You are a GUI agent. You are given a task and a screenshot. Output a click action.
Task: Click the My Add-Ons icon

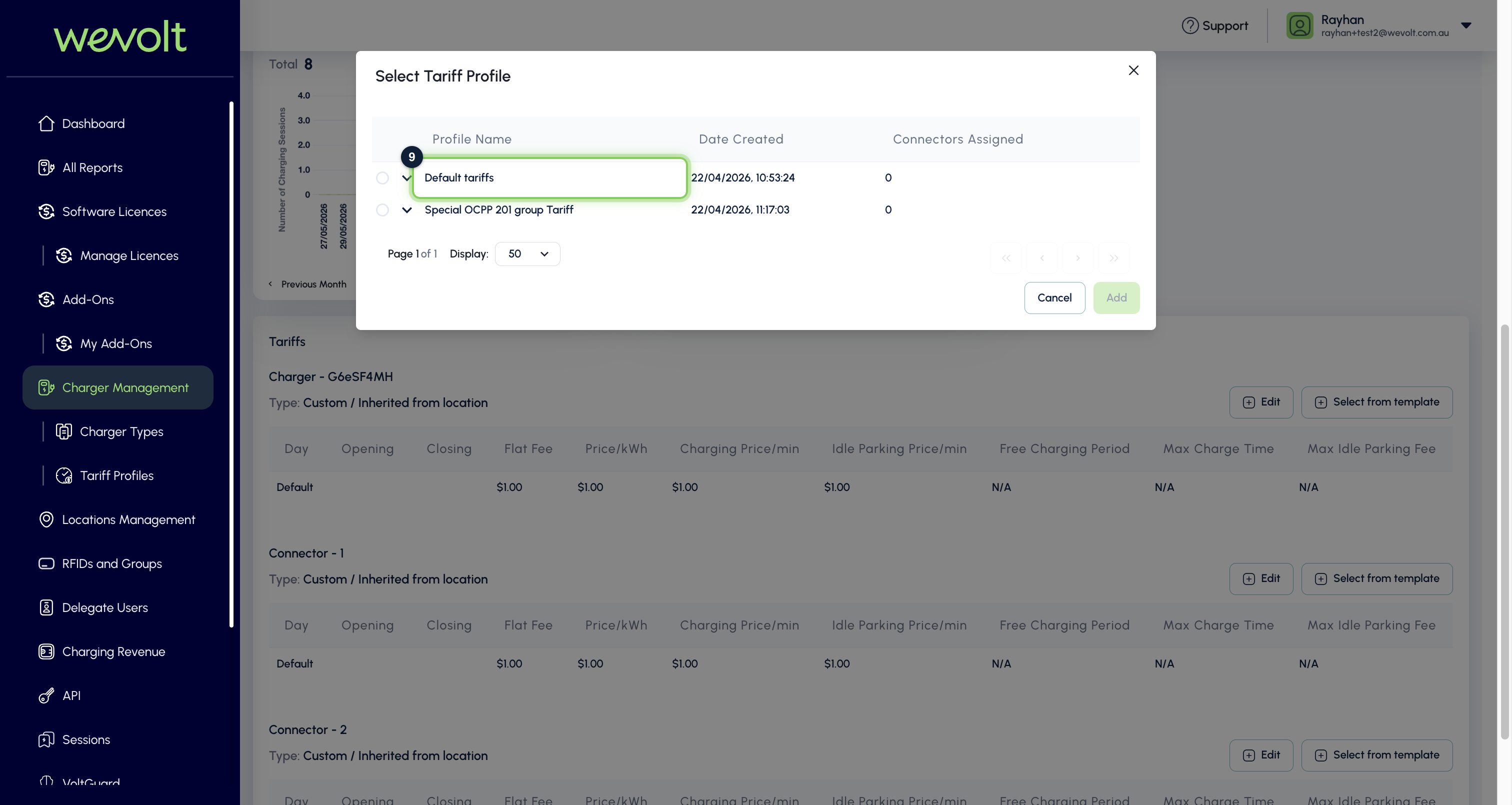coord(64,343)
